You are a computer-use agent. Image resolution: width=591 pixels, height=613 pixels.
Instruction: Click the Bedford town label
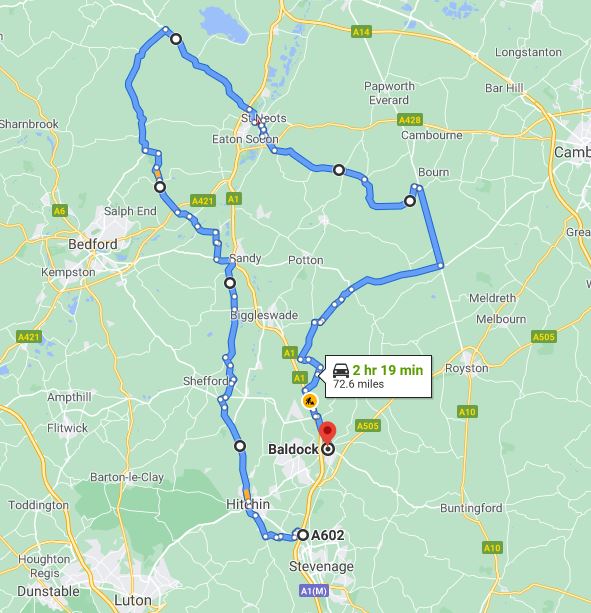click(x=93, y=244)
